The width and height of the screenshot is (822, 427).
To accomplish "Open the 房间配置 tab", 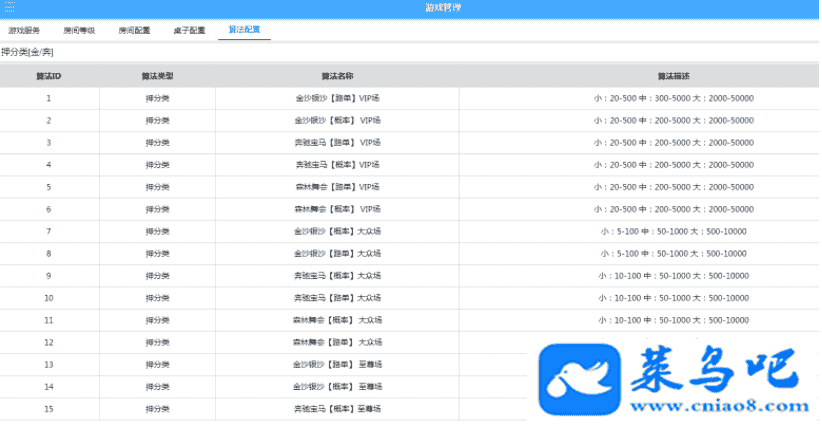I will [x=134, y=30].
